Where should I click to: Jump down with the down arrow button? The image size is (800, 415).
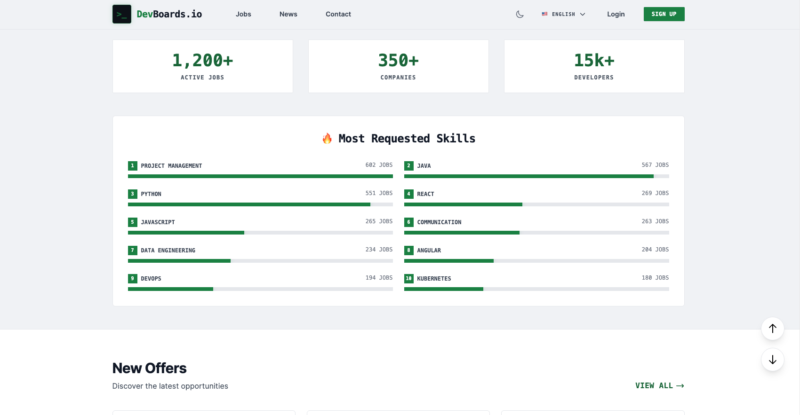[772, 360]
